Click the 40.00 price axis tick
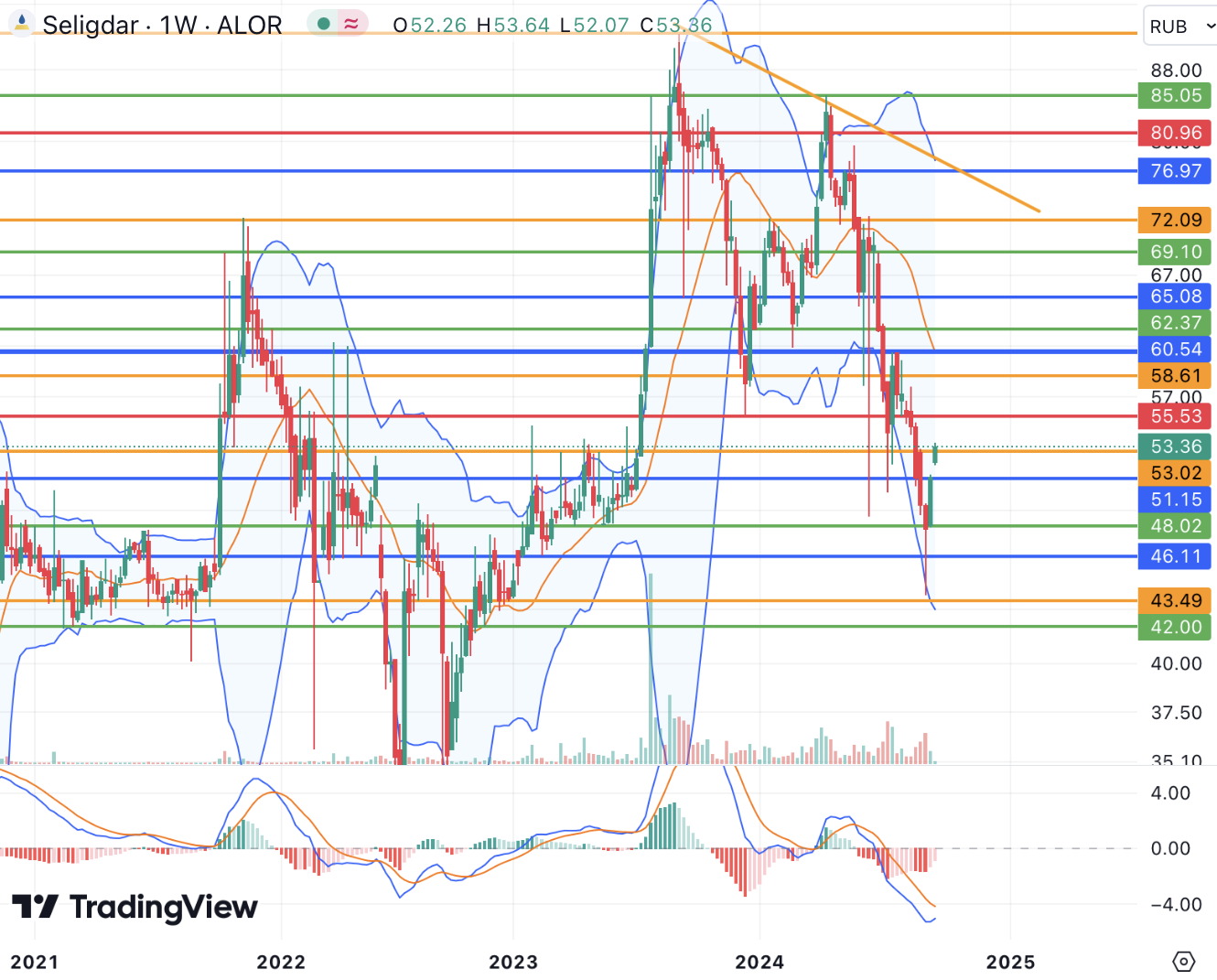 pos(1176,663)
